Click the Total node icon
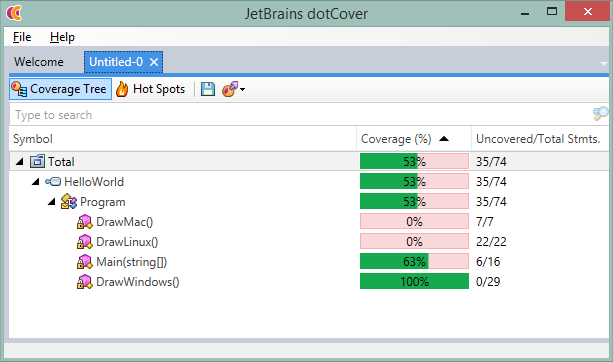The height and width of the screenshot is (362, 613). [x=38, y=161]
